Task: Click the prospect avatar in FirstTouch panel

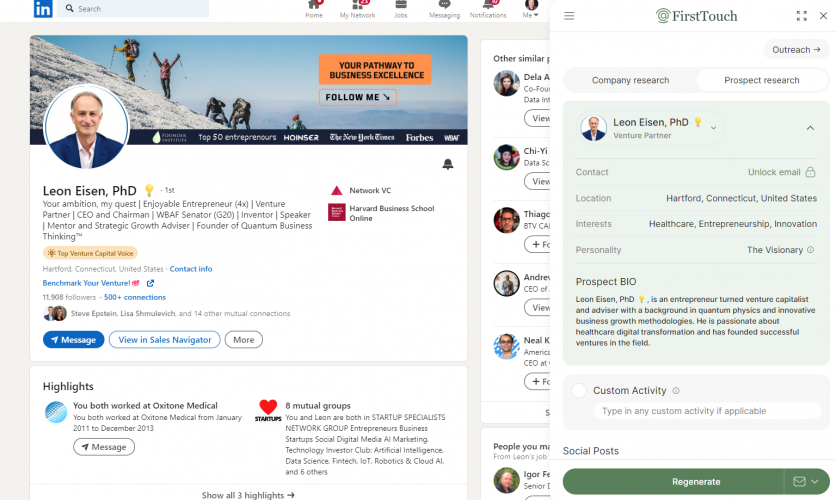Action: 593,128
